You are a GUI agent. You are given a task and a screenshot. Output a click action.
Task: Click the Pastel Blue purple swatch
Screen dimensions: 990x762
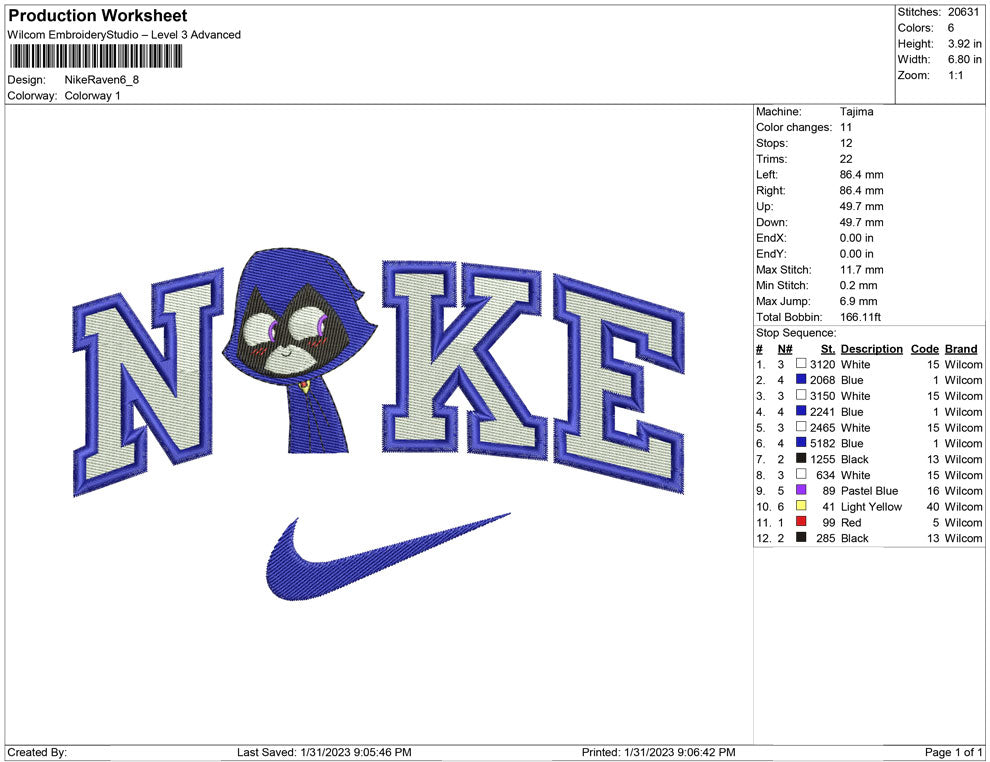(801, 490)
